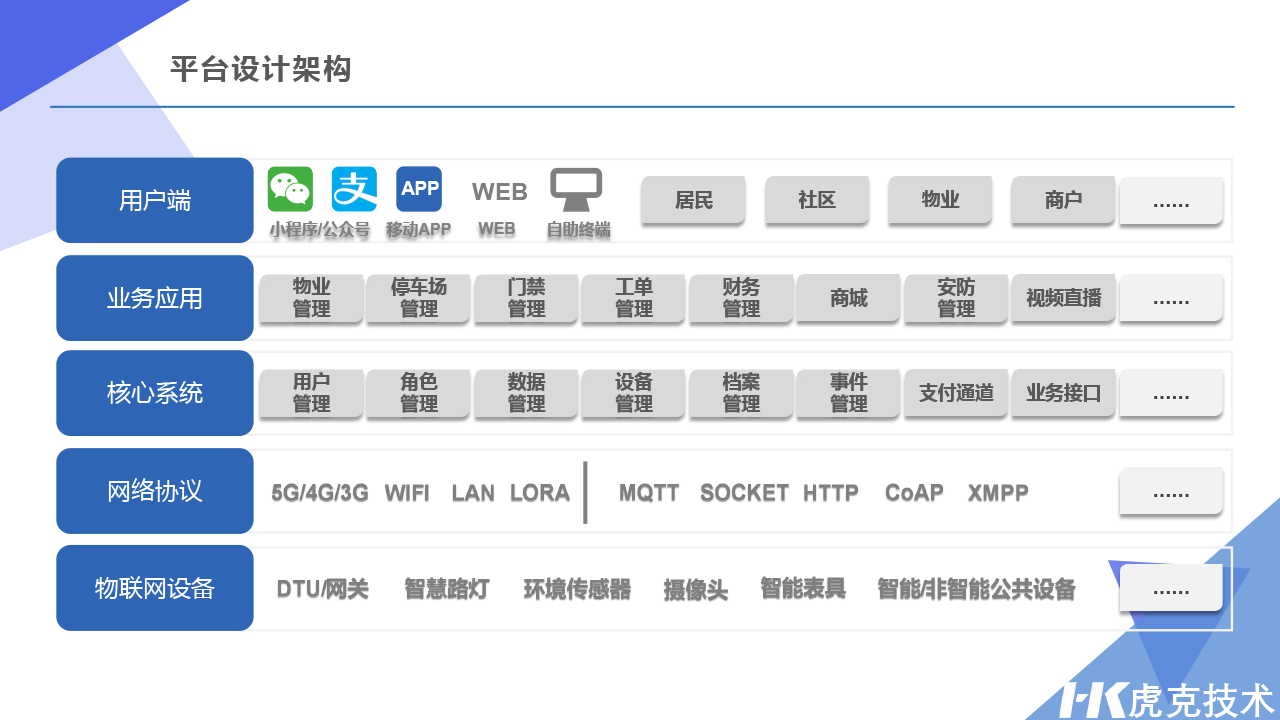Click the 虎克技术 logo
1280x720 pixels.
pos(1166,700)
